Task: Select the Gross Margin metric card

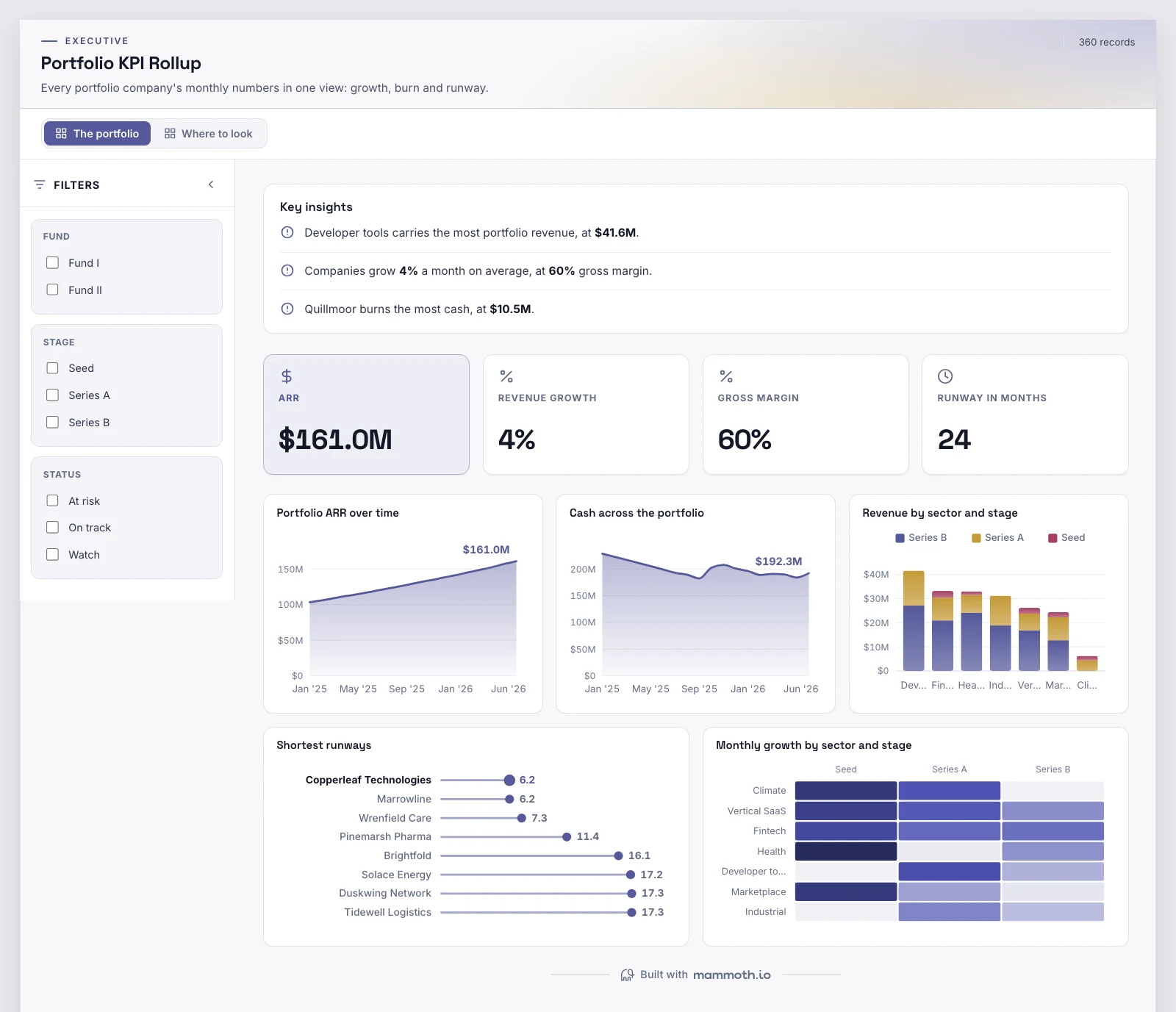Action: tap(806, 415)
